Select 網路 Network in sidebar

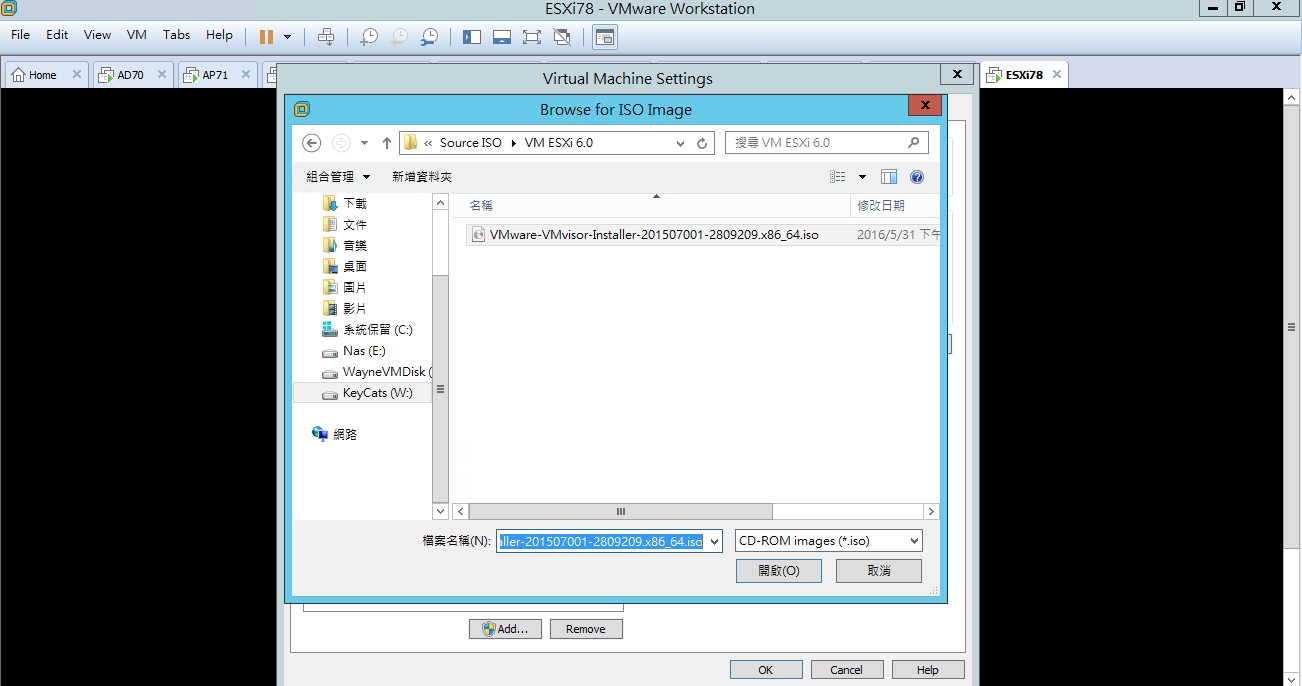334,434
